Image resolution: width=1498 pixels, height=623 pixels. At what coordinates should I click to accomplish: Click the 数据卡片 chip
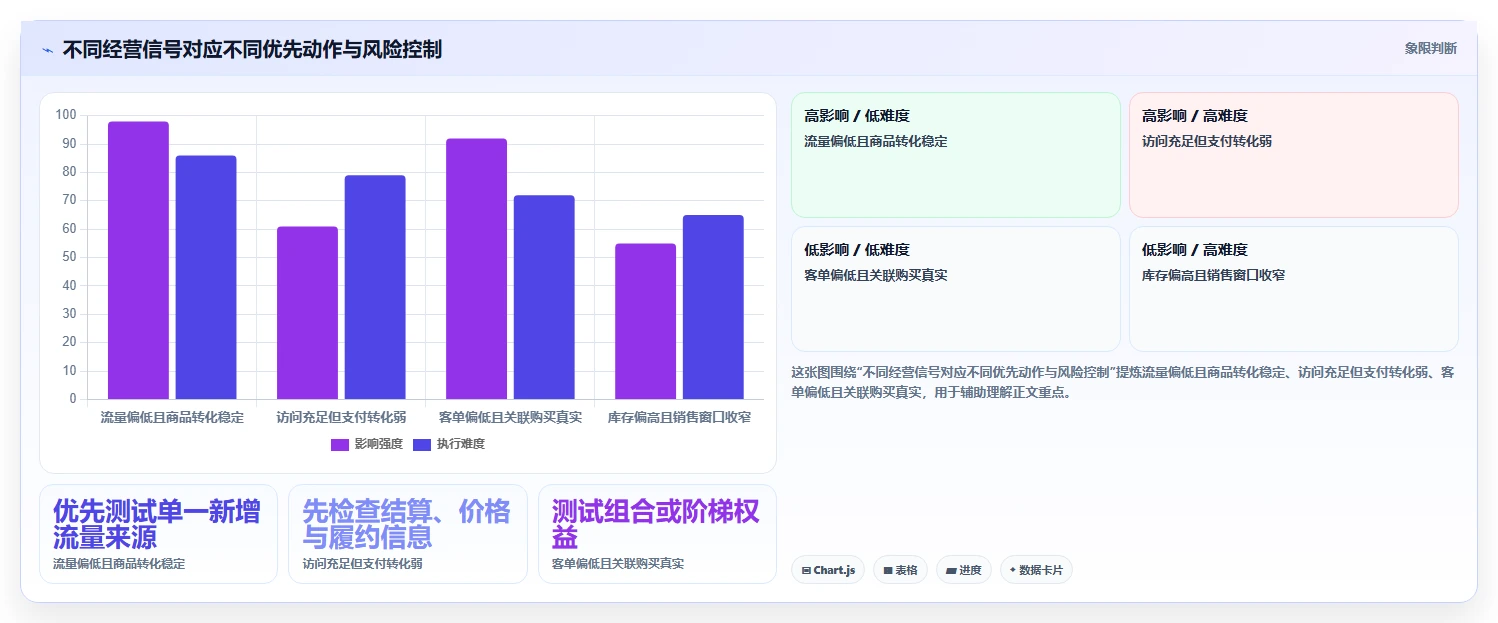click(x=1036, y=570)
